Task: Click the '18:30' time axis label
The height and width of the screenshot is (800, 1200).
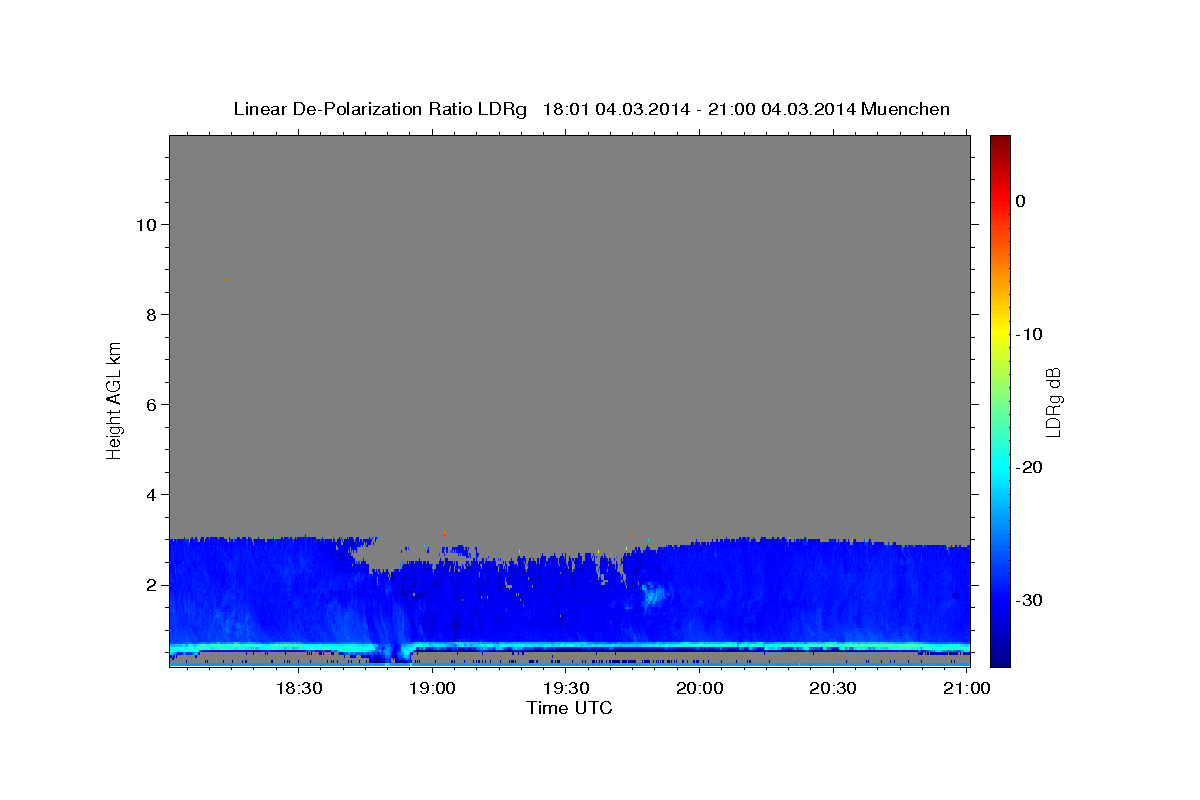Action: pyautogui.click(x=298, y=689)
